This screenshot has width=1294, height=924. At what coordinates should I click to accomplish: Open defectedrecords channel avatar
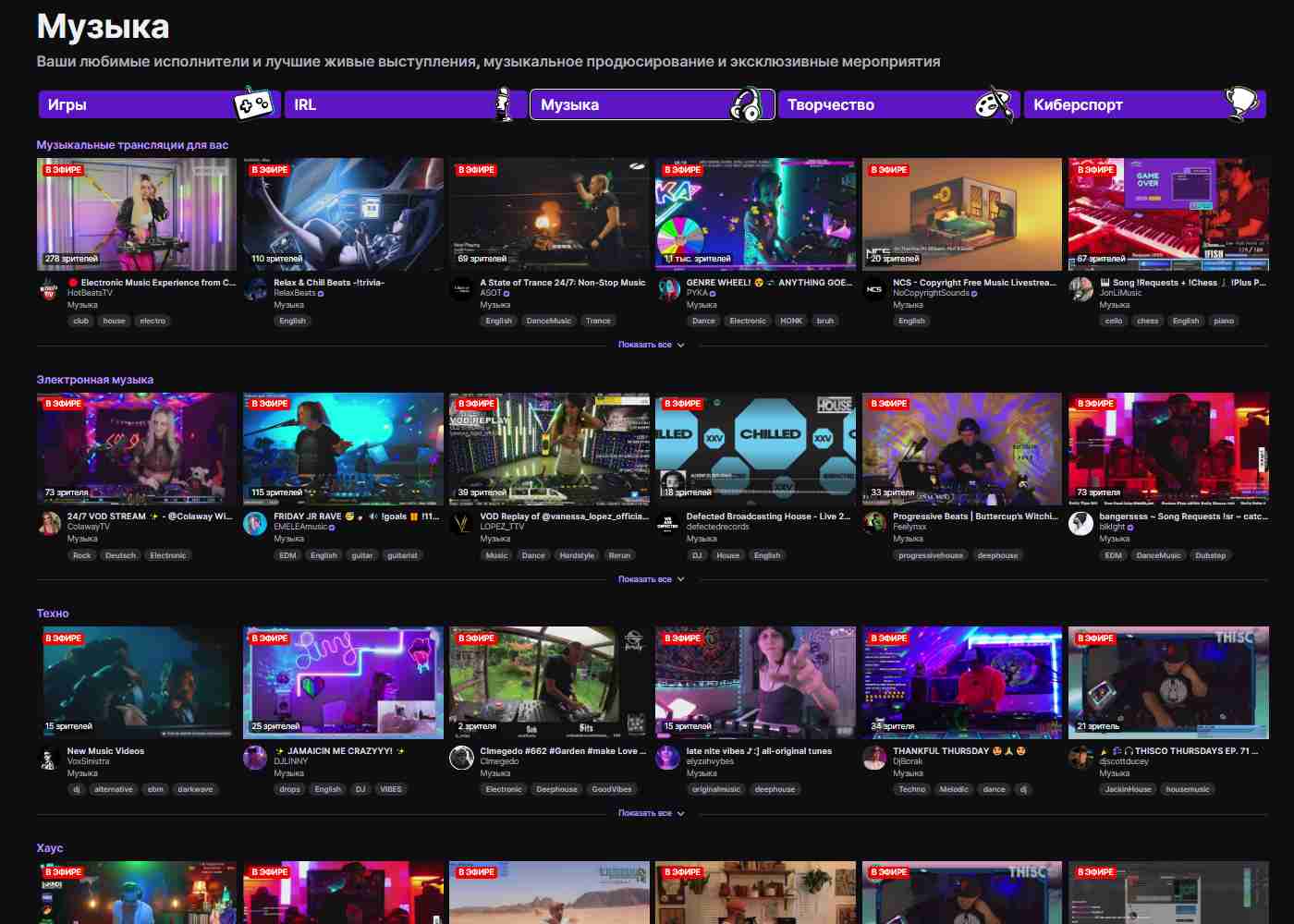(668, 524)
